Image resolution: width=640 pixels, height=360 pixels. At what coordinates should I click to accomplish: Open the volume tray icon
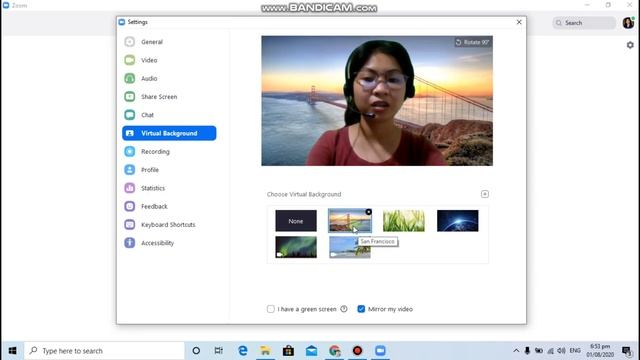coord(562,351)
